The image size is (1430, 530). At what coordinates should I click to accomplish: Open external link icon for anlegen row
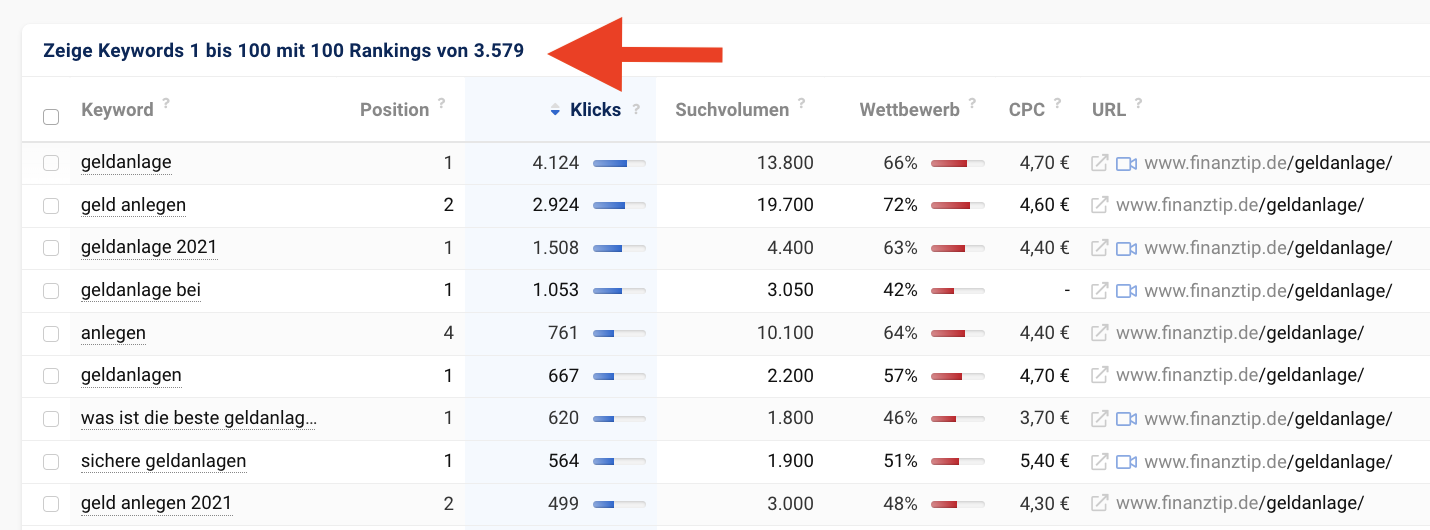1099,333
